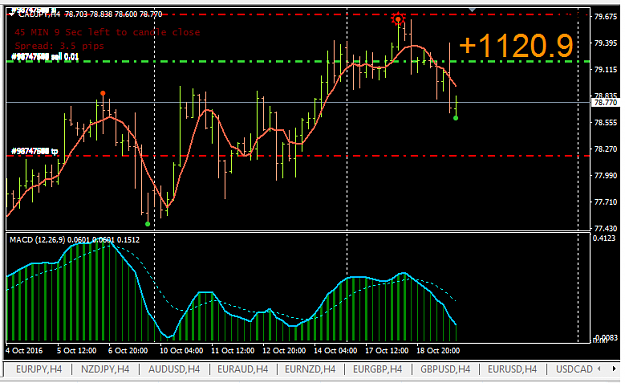Select the AUDUSD,H4 chart tab

pos(174,369)
